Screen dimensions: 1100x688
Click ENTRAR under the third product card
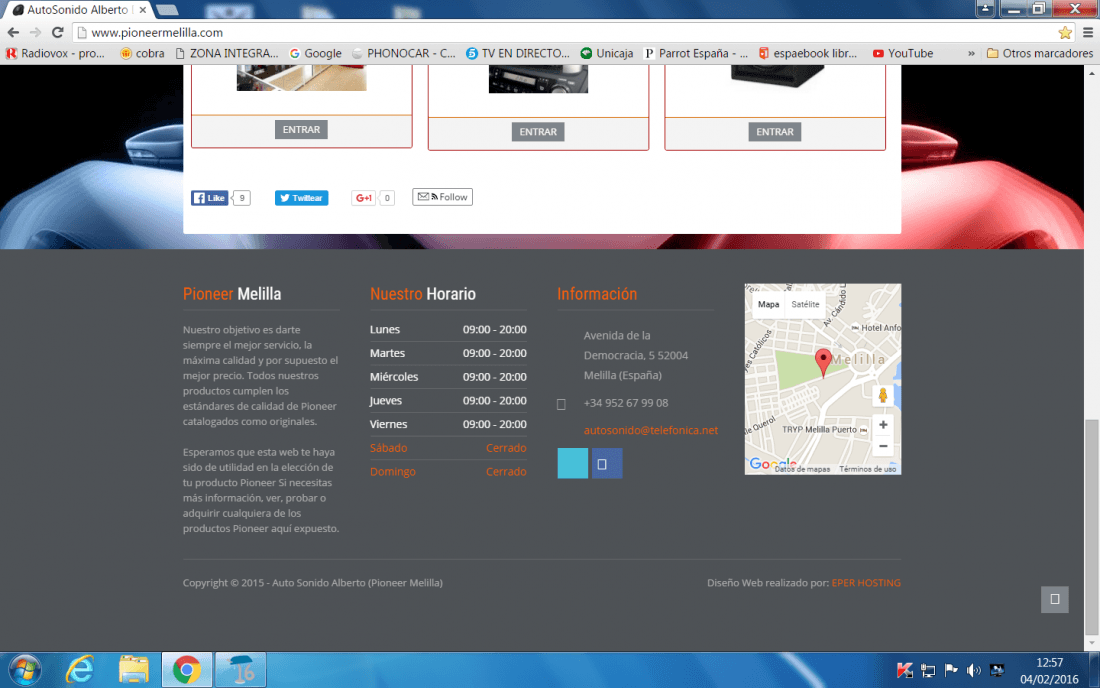(x=774, y=132)
